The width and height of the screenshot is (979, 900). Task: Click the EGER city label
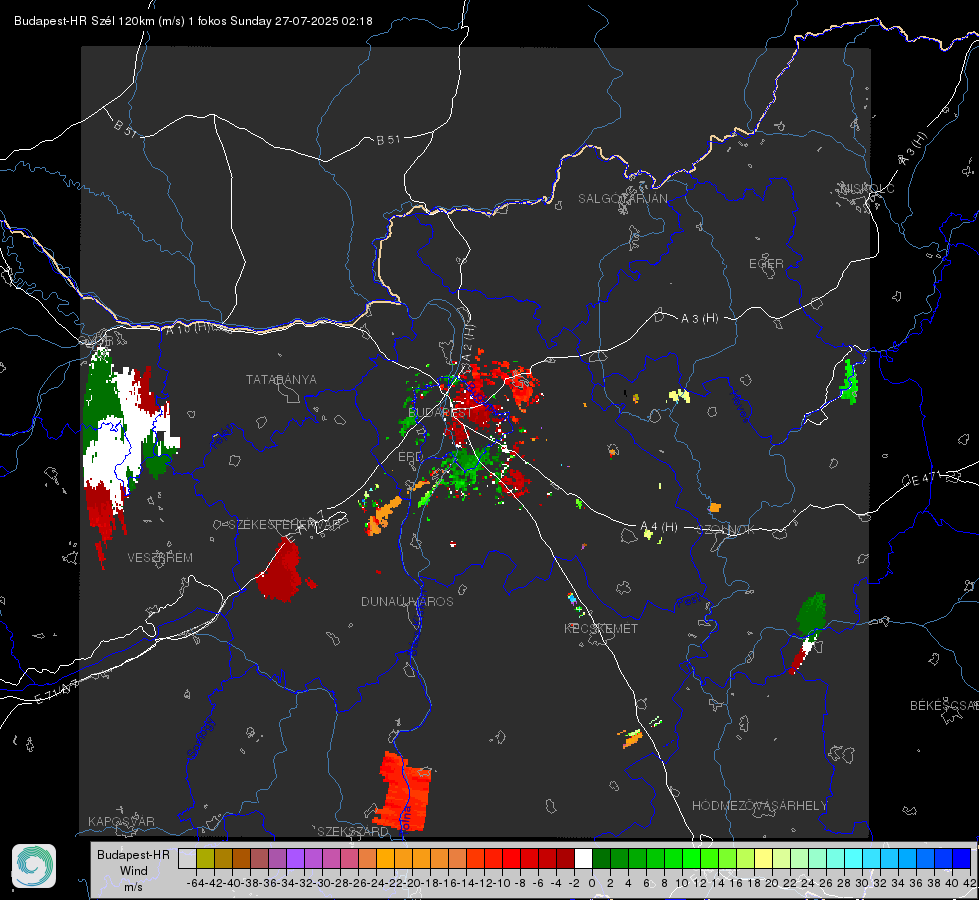click(766, 264)
